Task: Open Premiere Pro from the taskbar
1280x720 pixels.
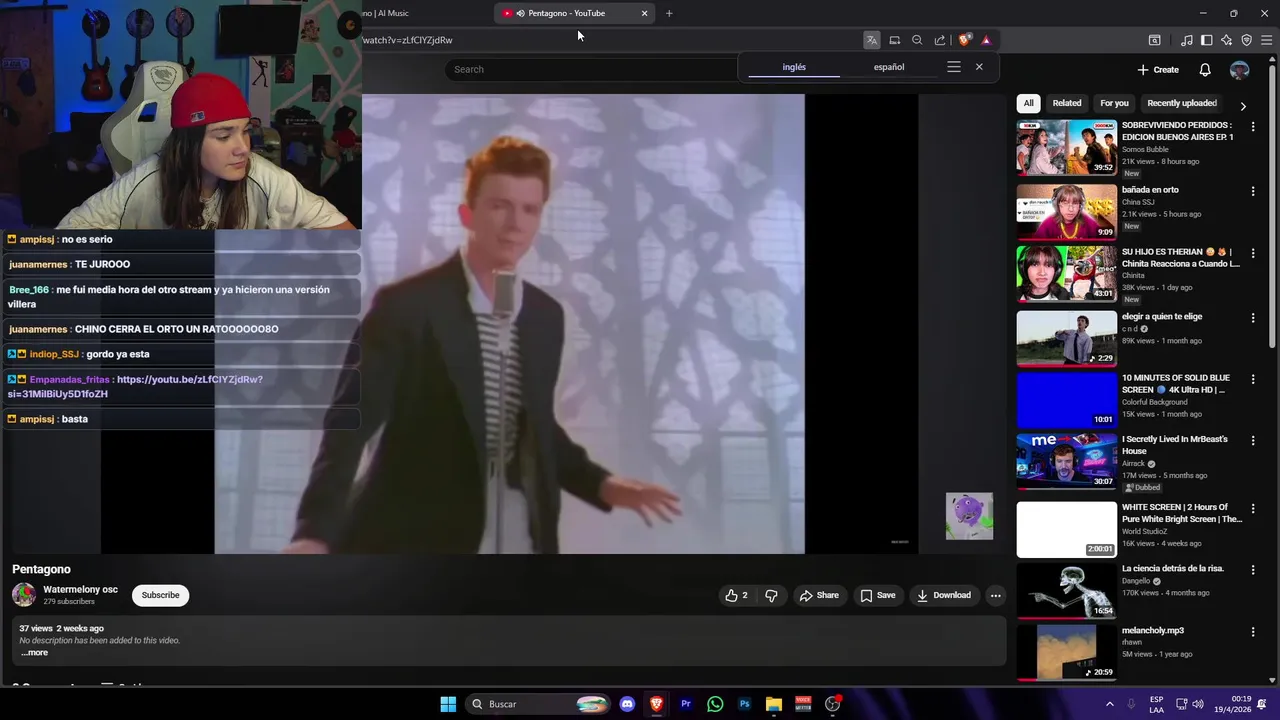Action: click(x=686, y=704)
